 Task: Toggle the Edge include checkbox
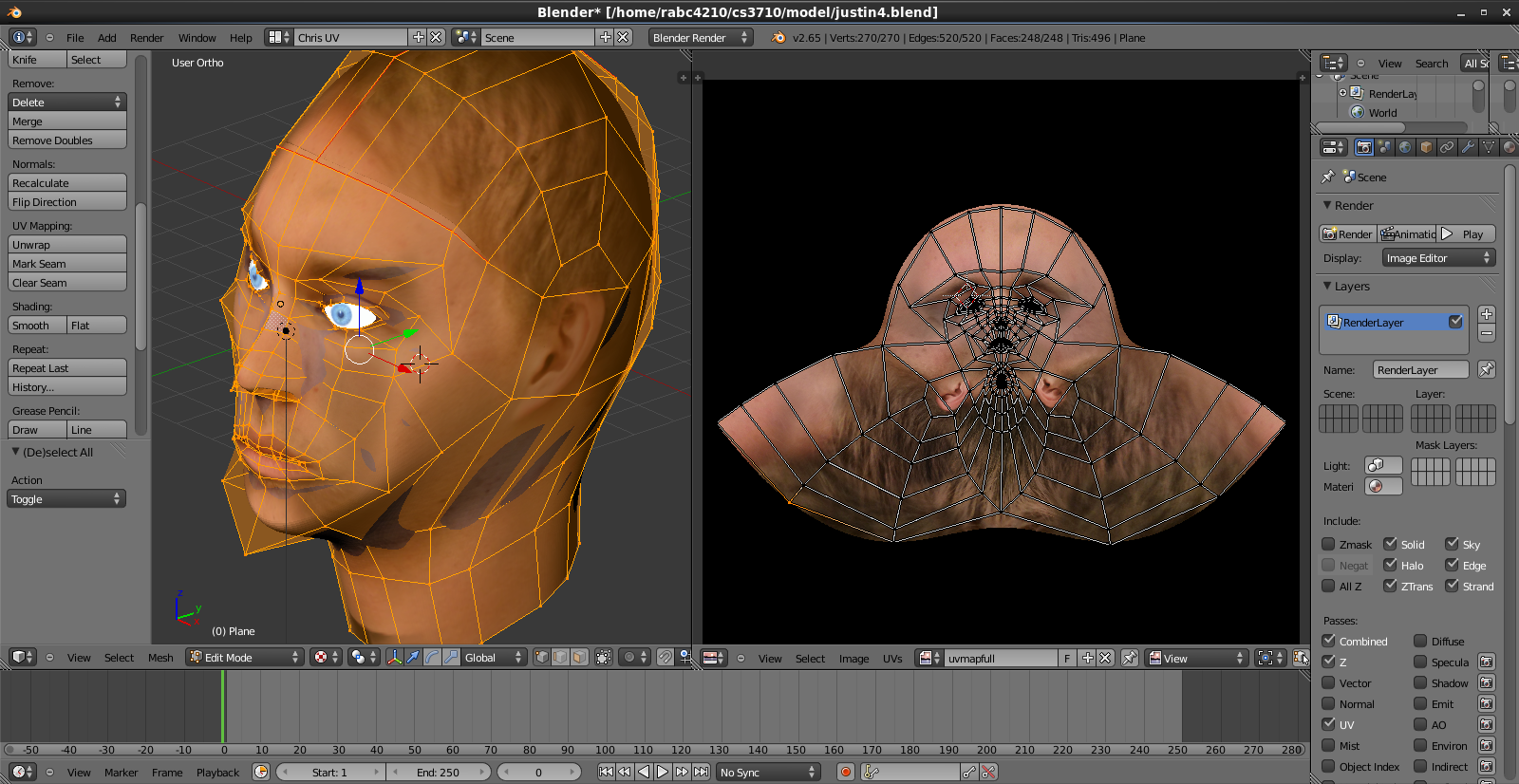tap(1453, 565)
